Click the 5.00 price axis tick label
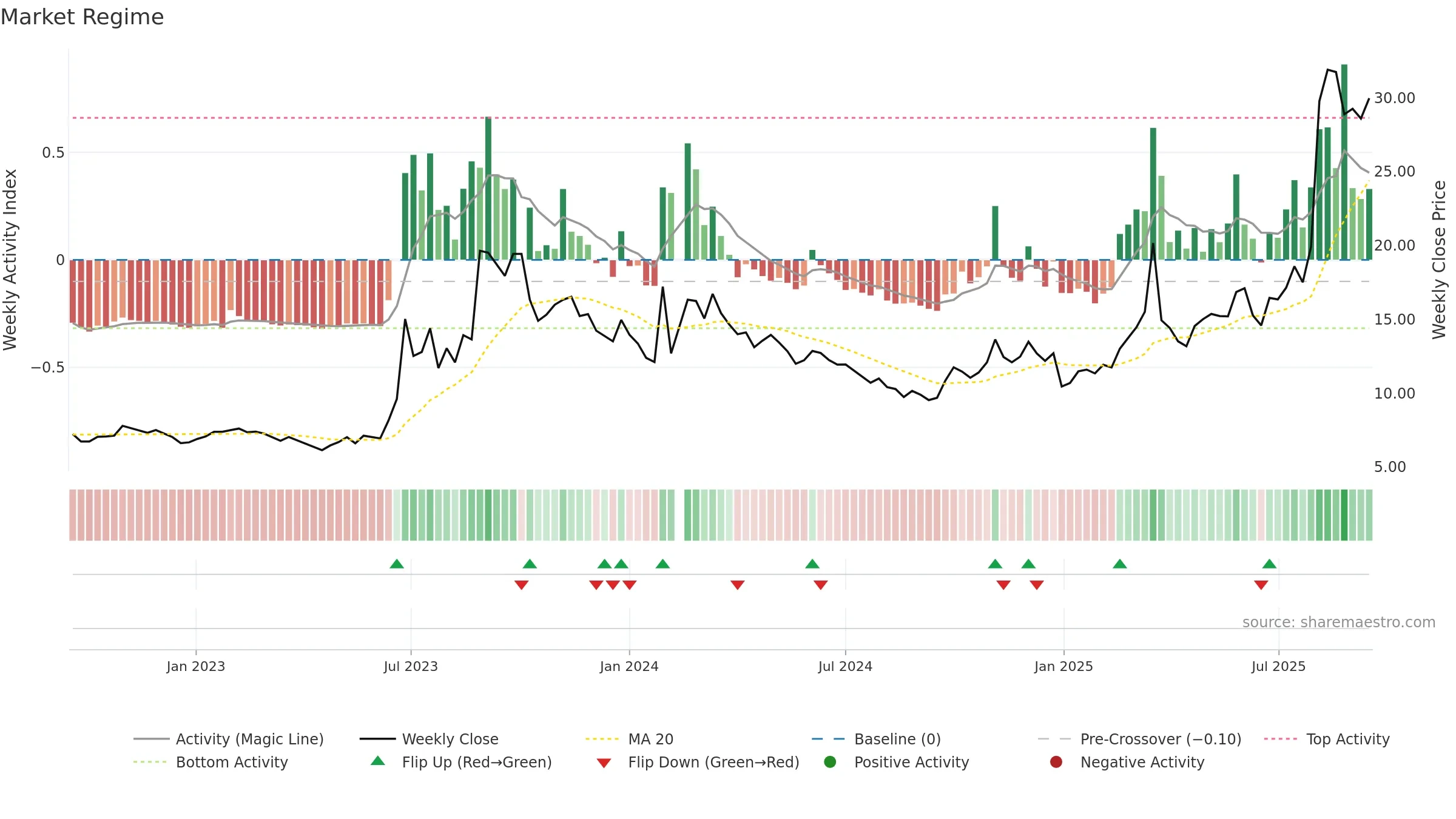This screenshot has width=1456, height=819. 1390,467
